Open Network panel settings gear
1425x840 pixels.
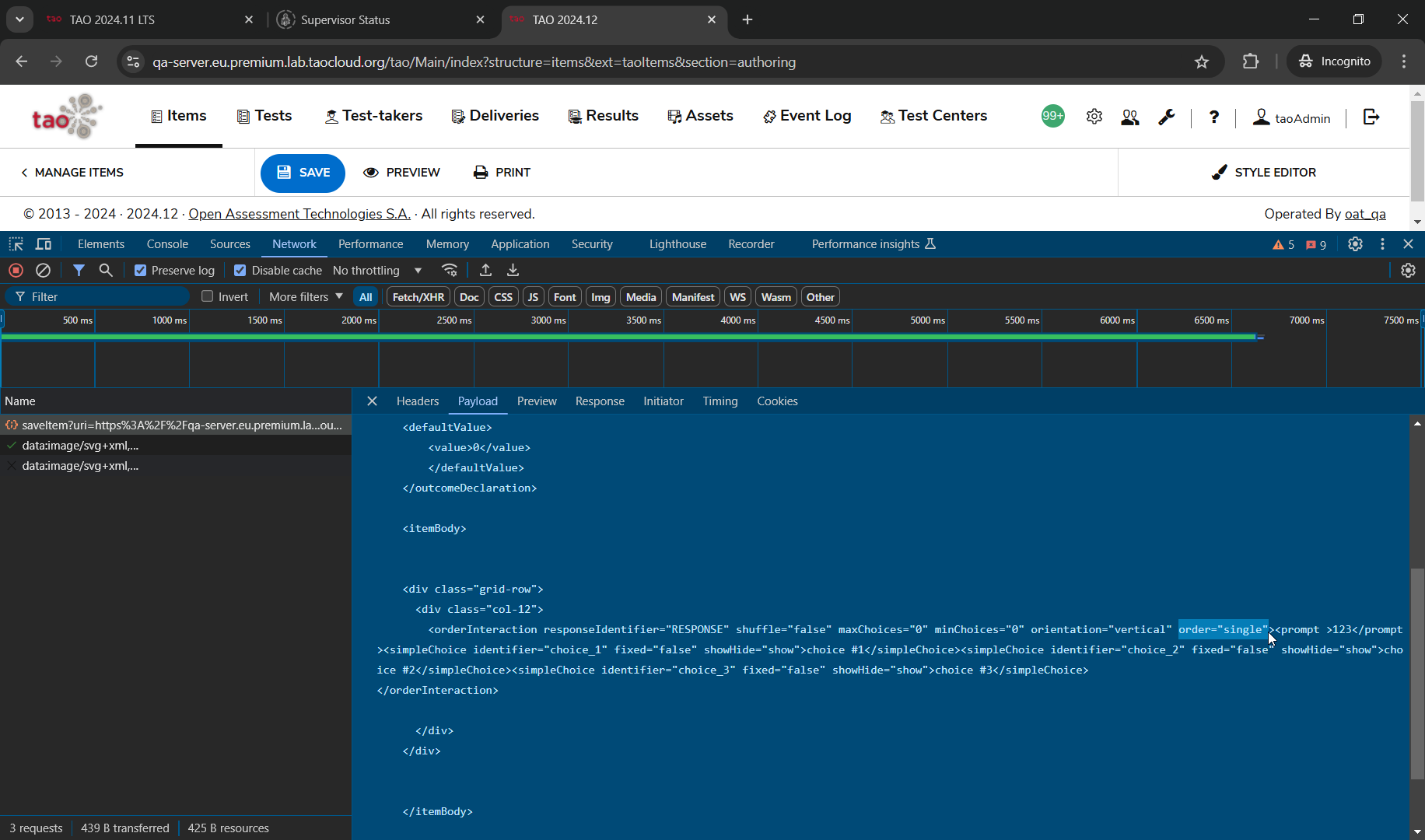click(1408, 270)
